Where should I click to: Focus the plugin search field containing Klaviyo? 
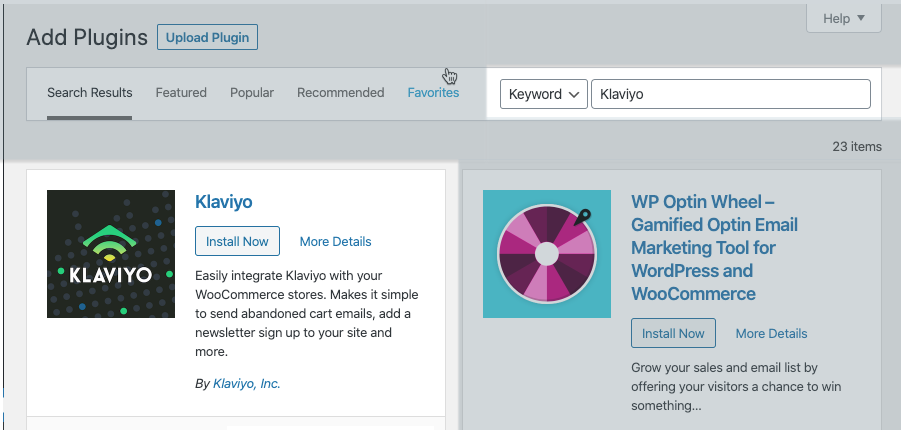pos(731,94)
